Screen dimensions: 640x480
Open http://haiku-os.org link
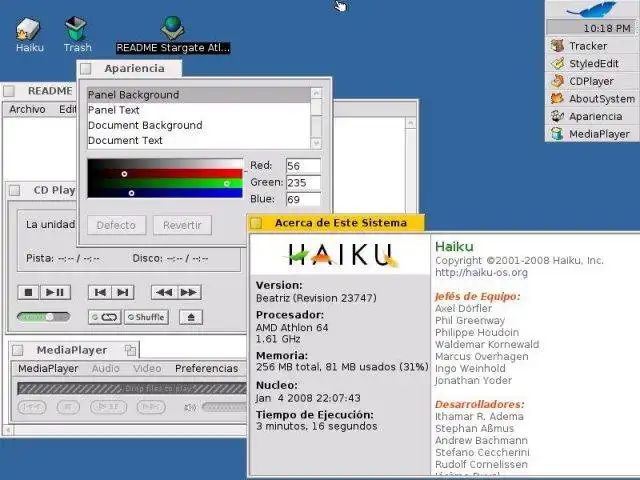point(481,272)
